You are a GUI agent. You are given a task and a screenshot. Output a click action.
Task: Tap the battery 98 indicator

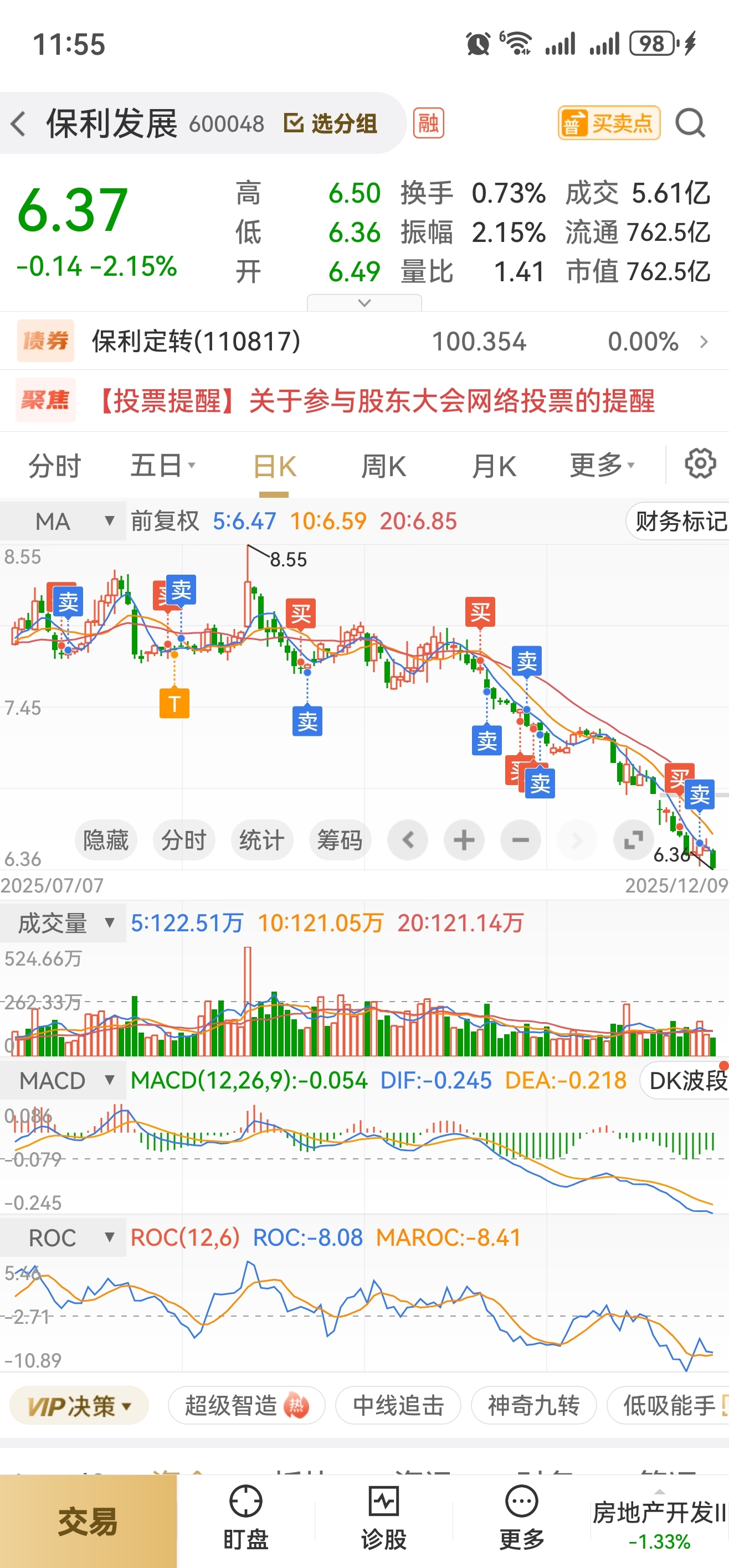point(654,44)
